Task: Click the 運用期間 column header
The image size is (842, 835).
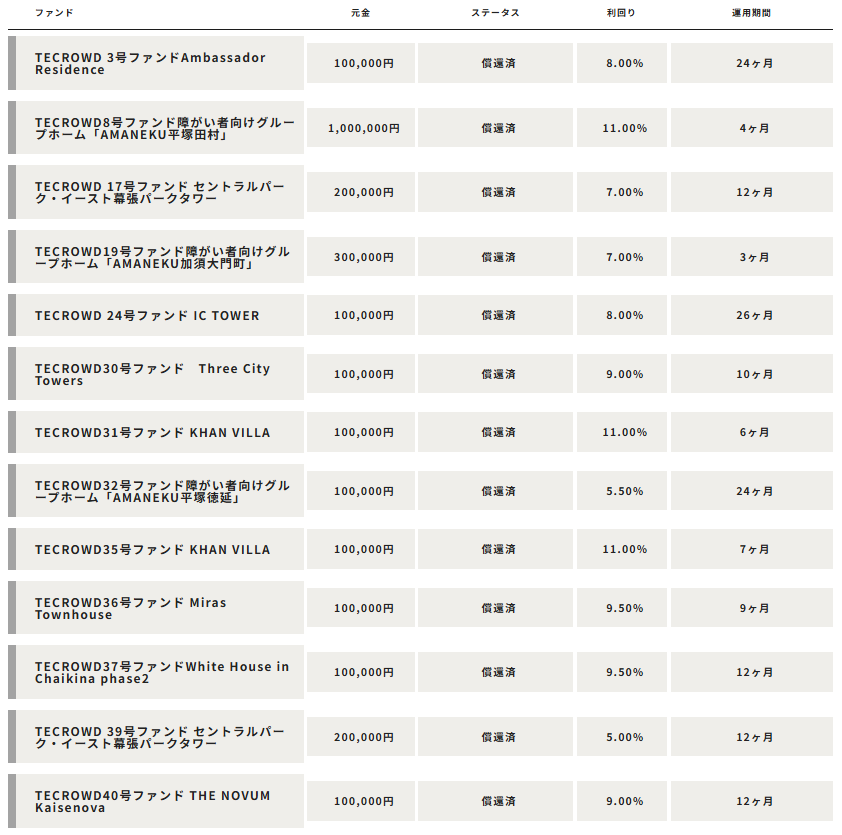Action: click(x=751, y=13)
